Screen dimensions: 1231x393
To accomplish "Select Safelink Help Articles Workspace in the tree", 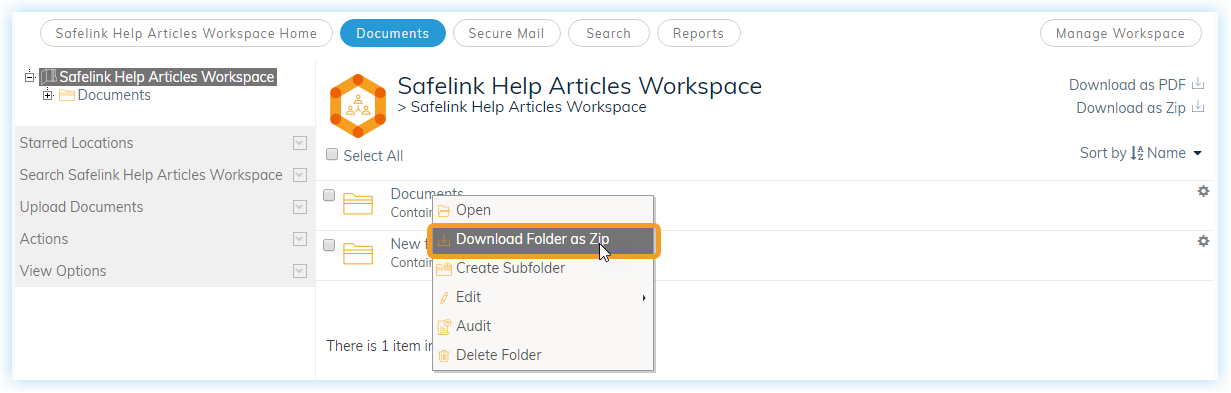I will [x=167, y=77].
